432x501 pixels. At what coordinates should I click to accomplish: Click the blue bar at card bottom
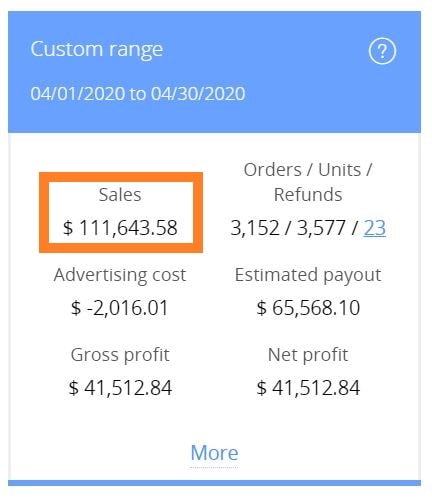214,483
